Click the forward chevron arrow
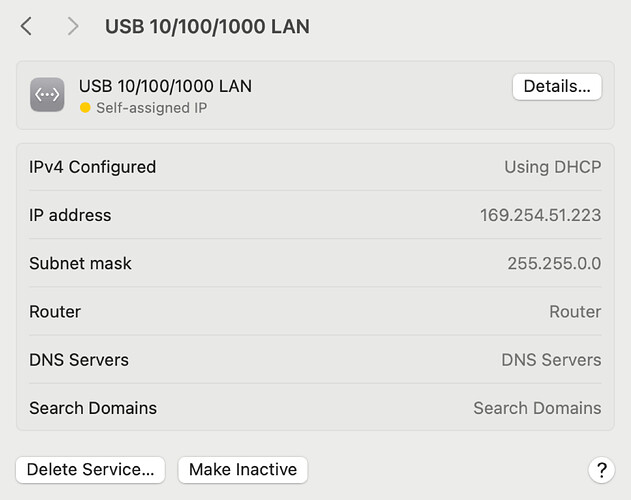The image size is (631, 500). [72, 26]
